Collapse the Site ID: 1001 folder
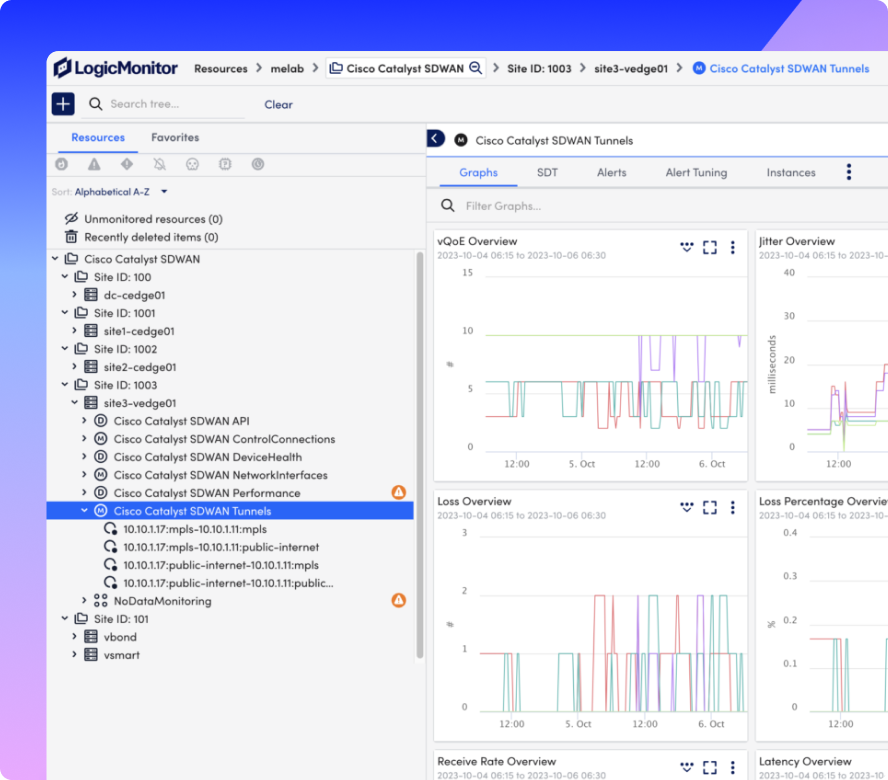The image size is (888, 780). pyautogui.click(x=65, y=313)
